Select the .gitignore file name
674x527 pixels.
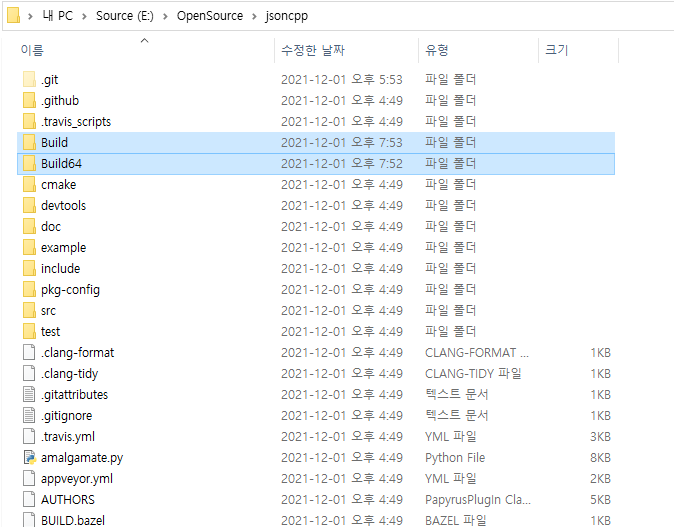(67, 416)
